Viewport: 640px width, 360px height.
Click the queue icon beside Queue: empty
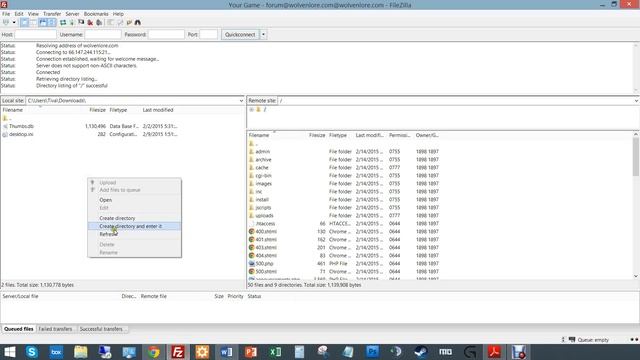(x=572, y=340)
